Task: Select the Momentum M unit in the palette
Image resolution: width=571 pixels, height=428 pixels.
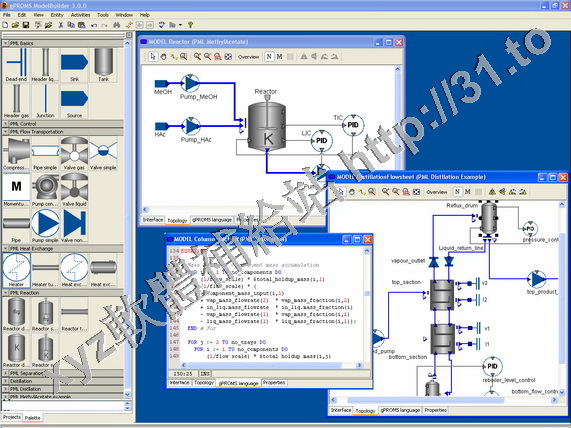Action: coord(16,190)
